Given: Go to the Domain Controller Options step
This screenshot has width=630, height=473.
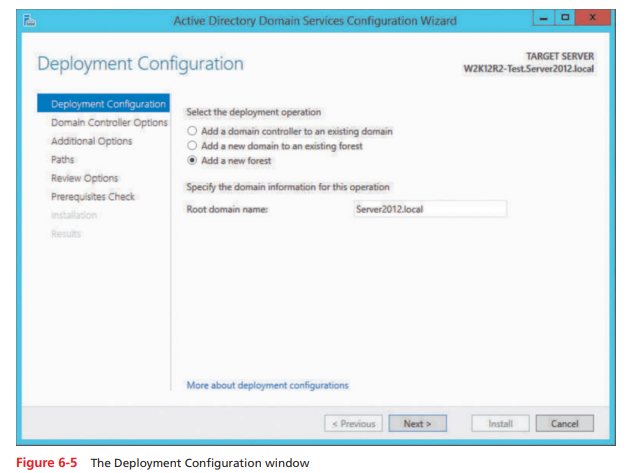Looking at the screenshot, I should (x=109, y=122).
